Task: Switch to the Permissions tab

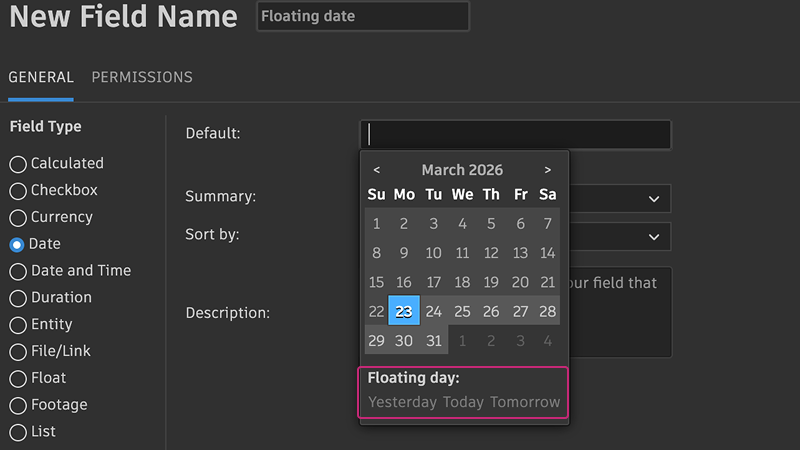Action: [x=142, y=77]
